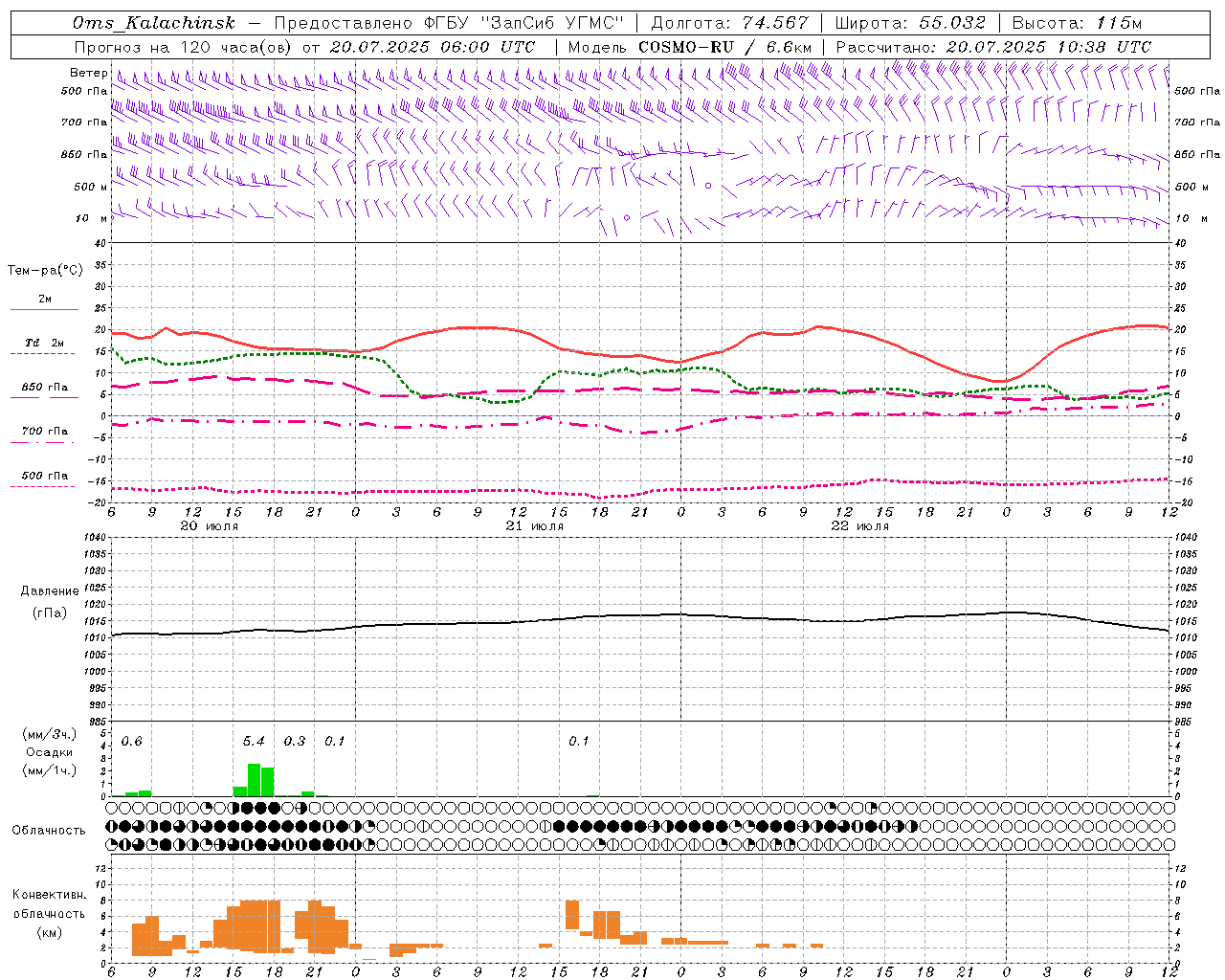Image resolution: width=1225 pixels, height=980 pixels.
Task: Click the left-axis 500 м wind level label
Action: 90,187
